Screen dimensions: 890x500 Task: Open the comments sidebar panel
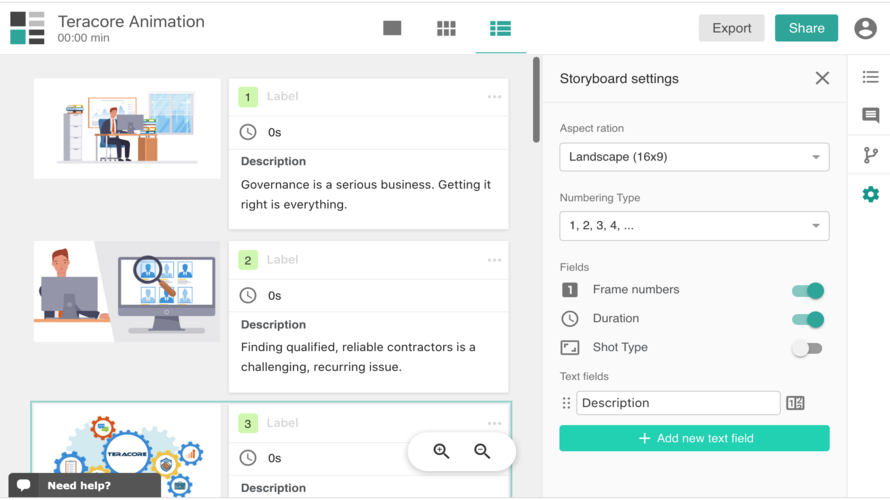pos(870,116)
